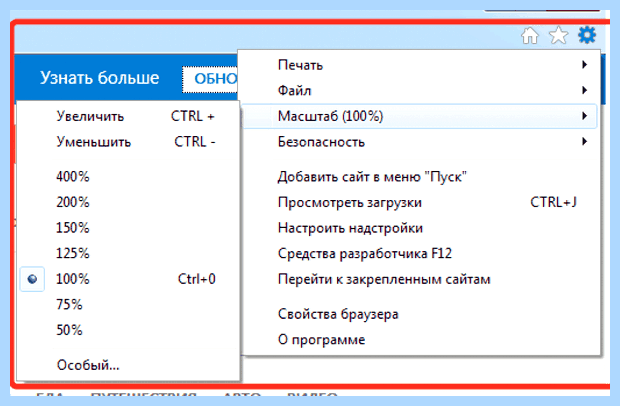Select Просмотреть загрузки
Viewport: 620px width, 406px height.
pos(419,202)
